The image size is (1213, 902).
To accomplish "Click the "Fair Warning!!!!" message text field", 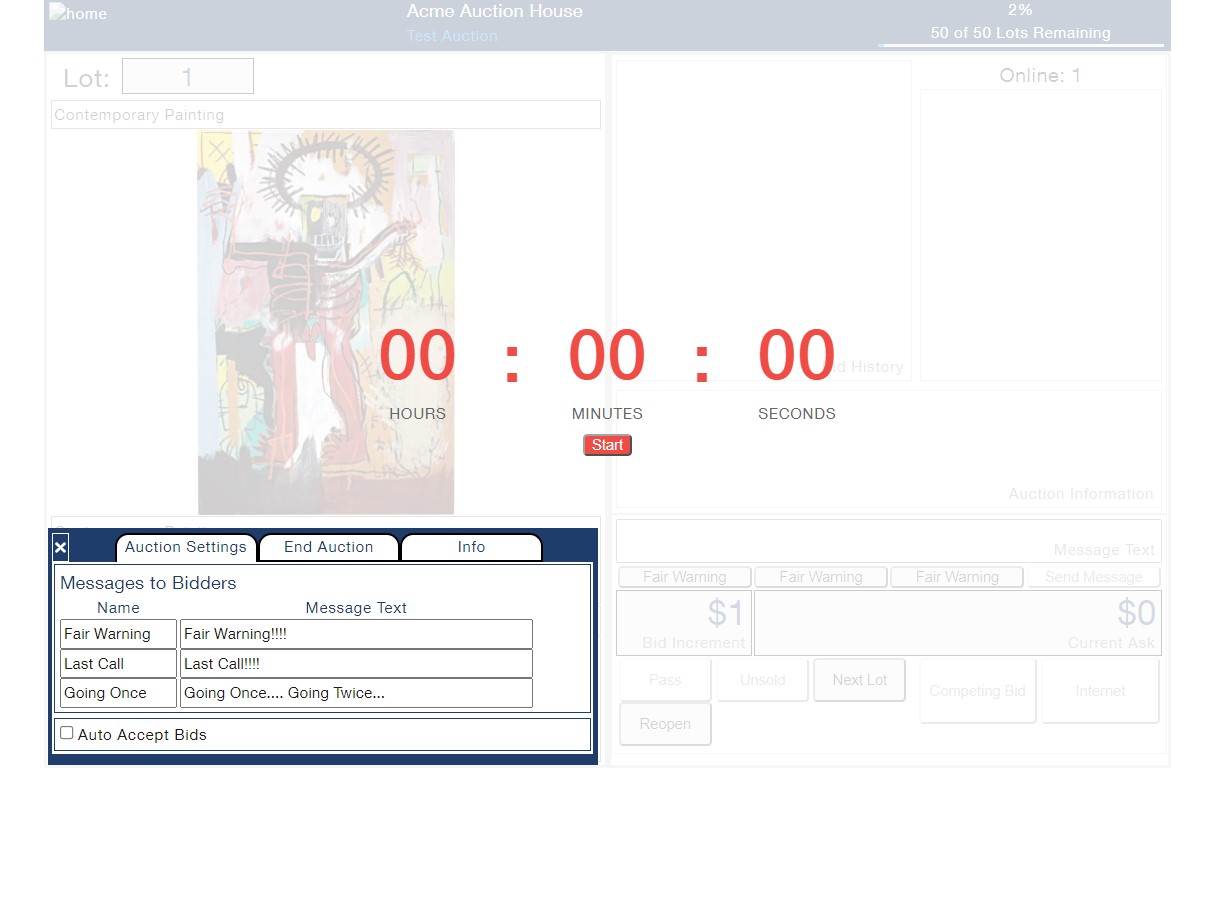I will point(356,634).
